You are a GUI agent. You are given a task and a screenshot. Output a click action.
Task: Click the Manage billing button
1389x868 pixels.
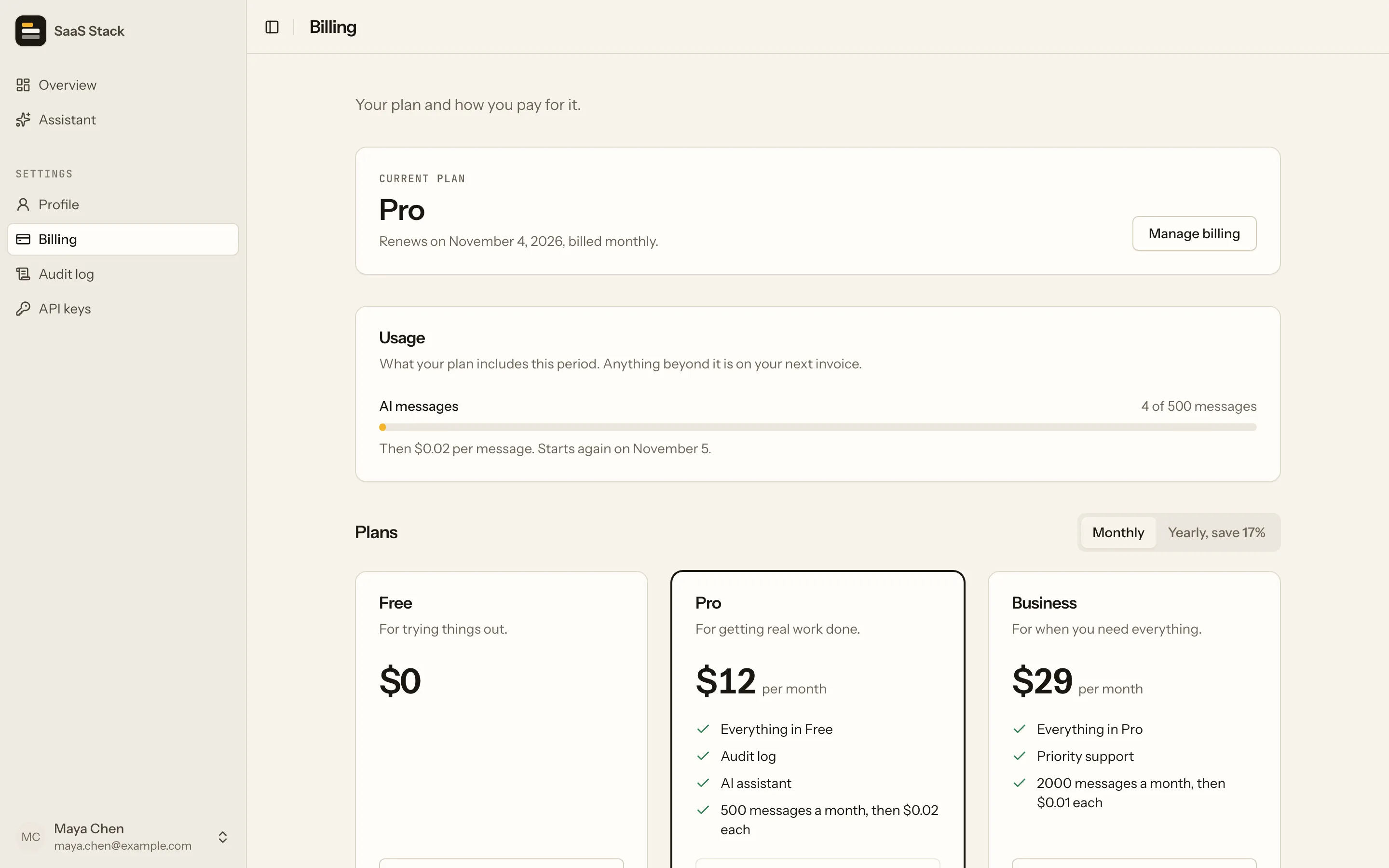tap(1194, 233)
